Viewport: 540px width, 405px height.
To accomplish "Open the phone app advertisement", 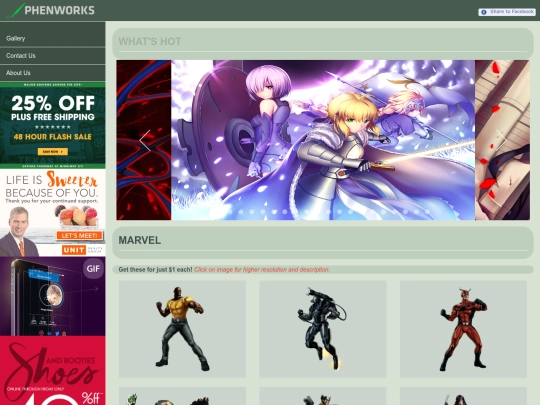I will tap(53, 296).
